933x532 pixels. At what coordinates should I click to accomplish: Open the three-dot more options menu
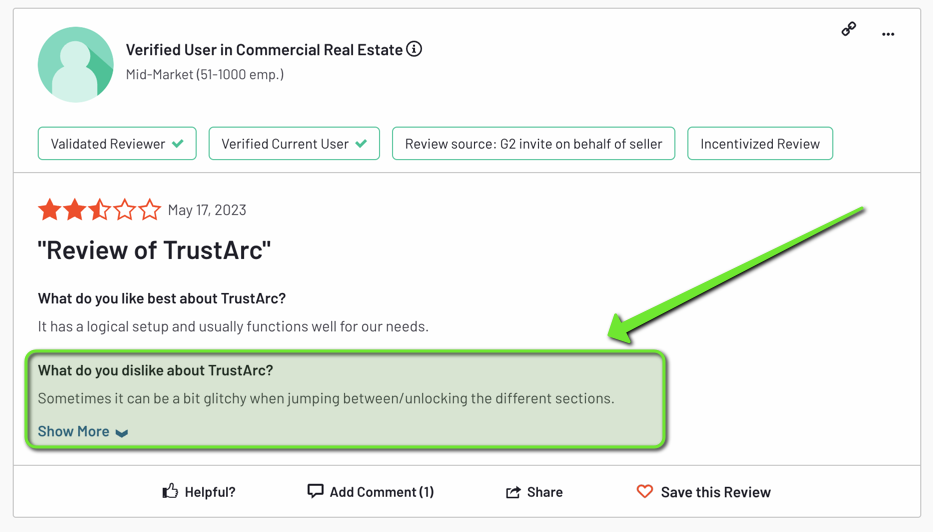point(888,35)
